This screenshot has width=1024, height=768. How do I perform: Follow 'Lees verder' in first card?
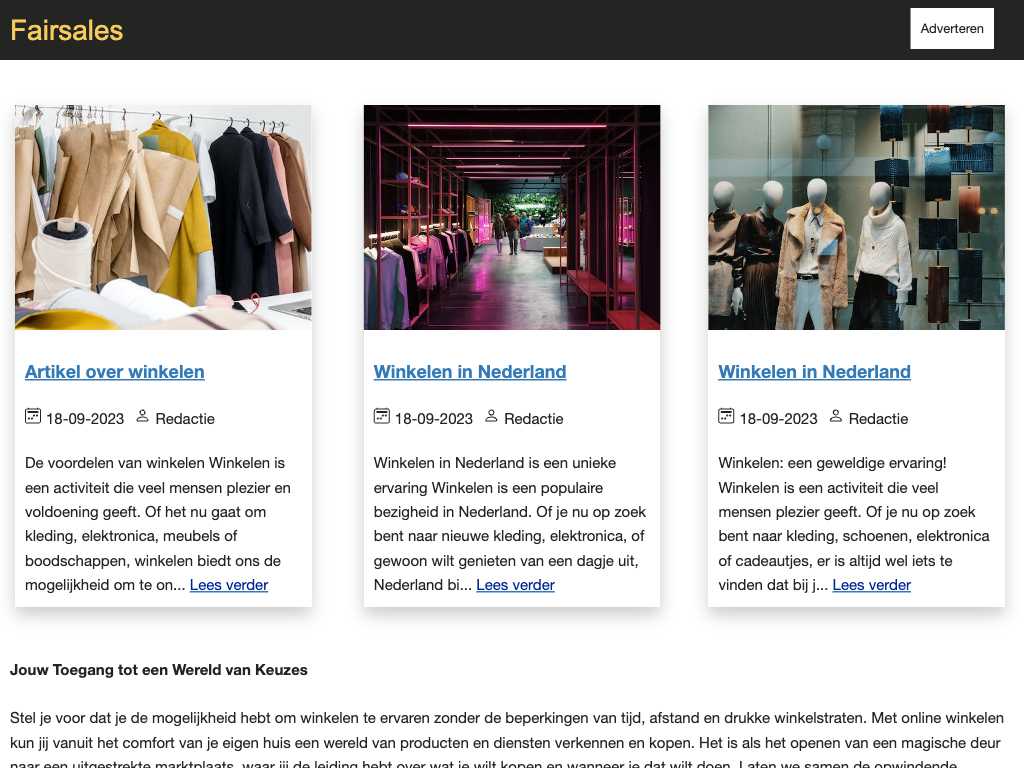coord(229,585)
